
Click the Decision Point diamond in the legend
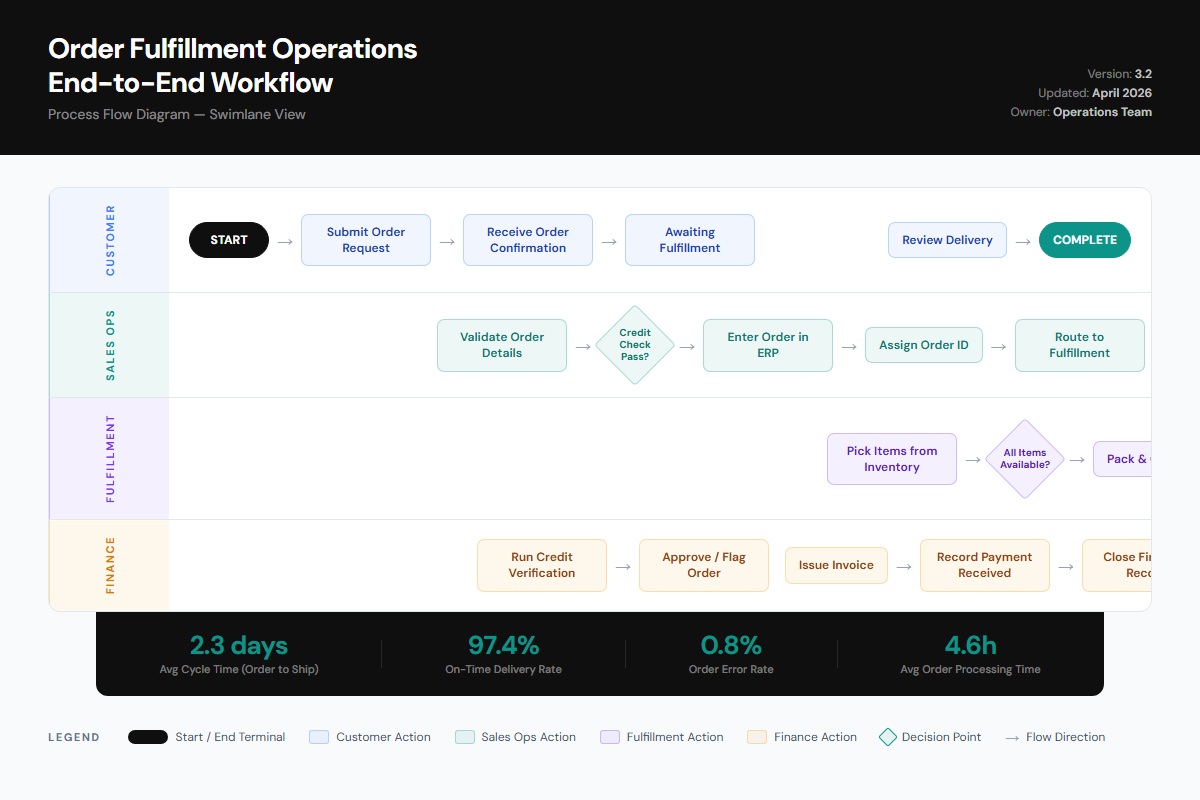(888, 737)
